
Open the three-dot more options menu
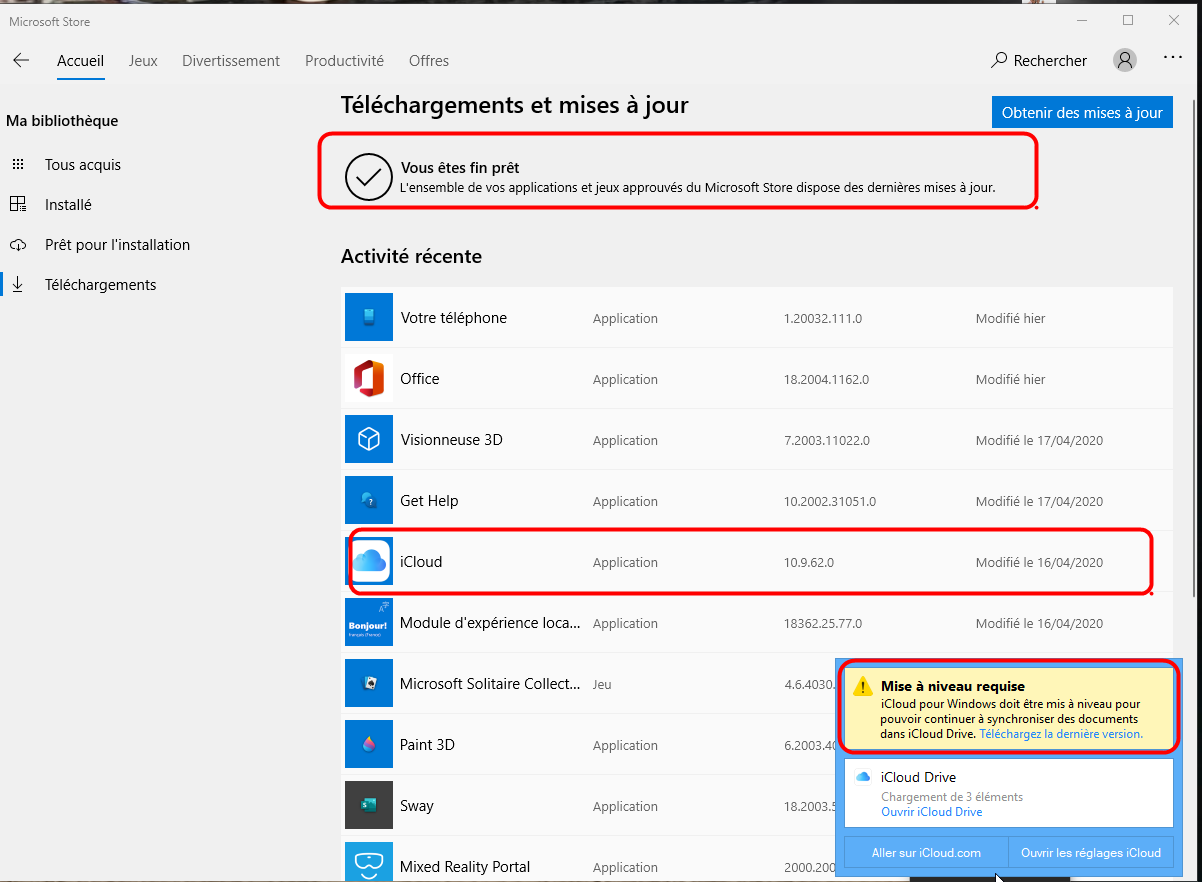click(1173, 59)
